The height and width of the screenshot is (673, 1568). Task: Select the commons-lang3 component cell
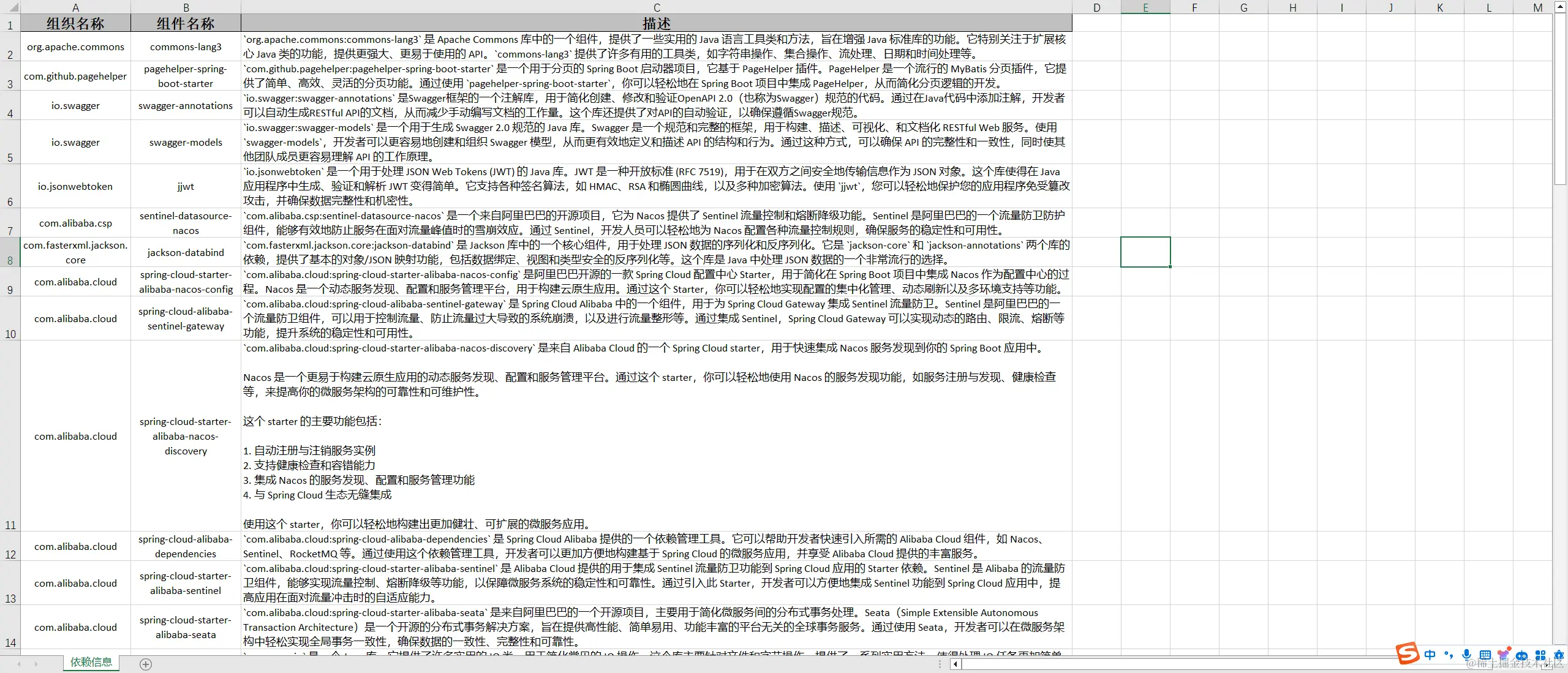pos(186,47)
